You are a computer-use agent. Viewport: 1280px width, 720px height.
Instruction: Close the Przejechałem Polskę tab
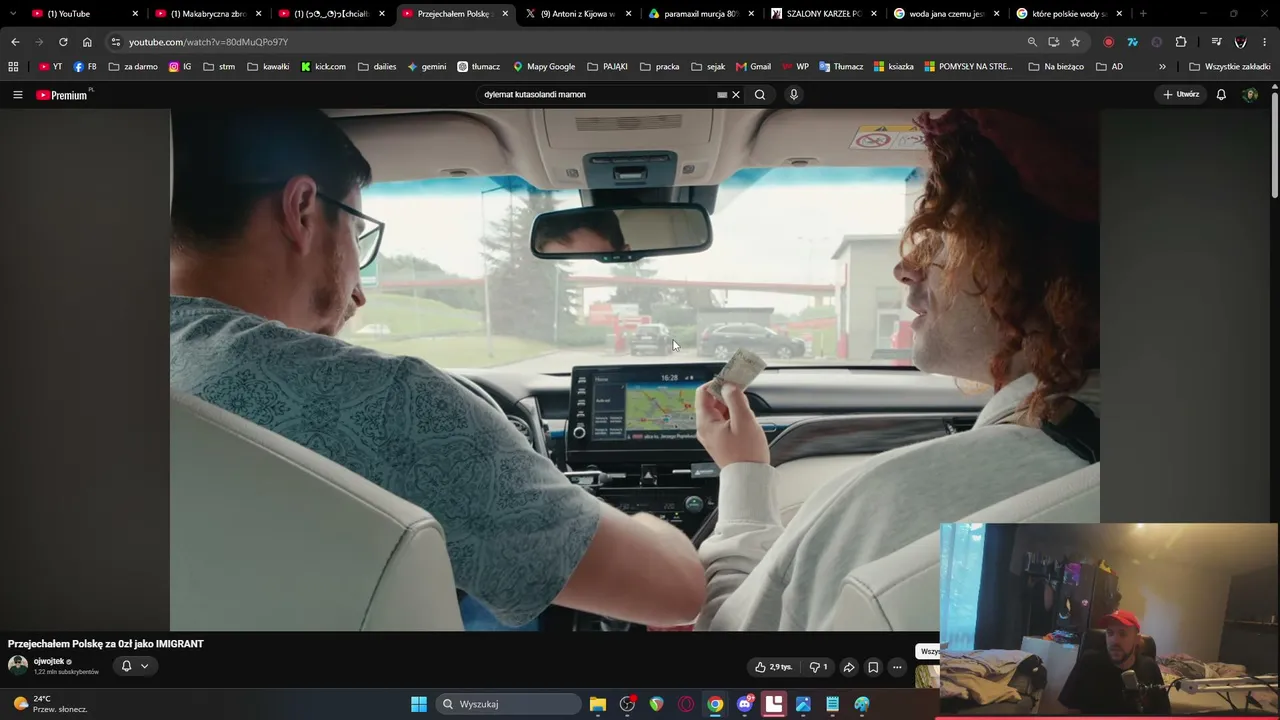click(x=505, y=14)
